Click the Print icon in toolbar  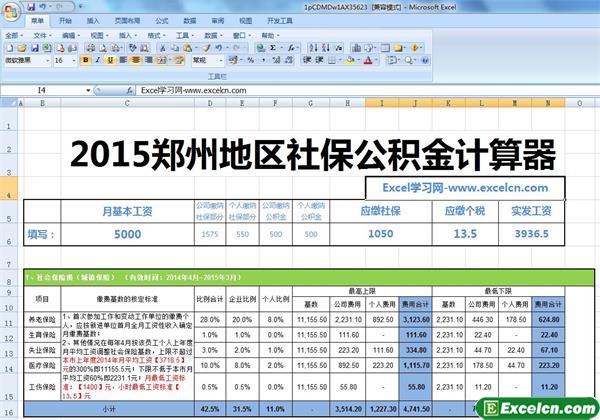click(x=91, y=48)
